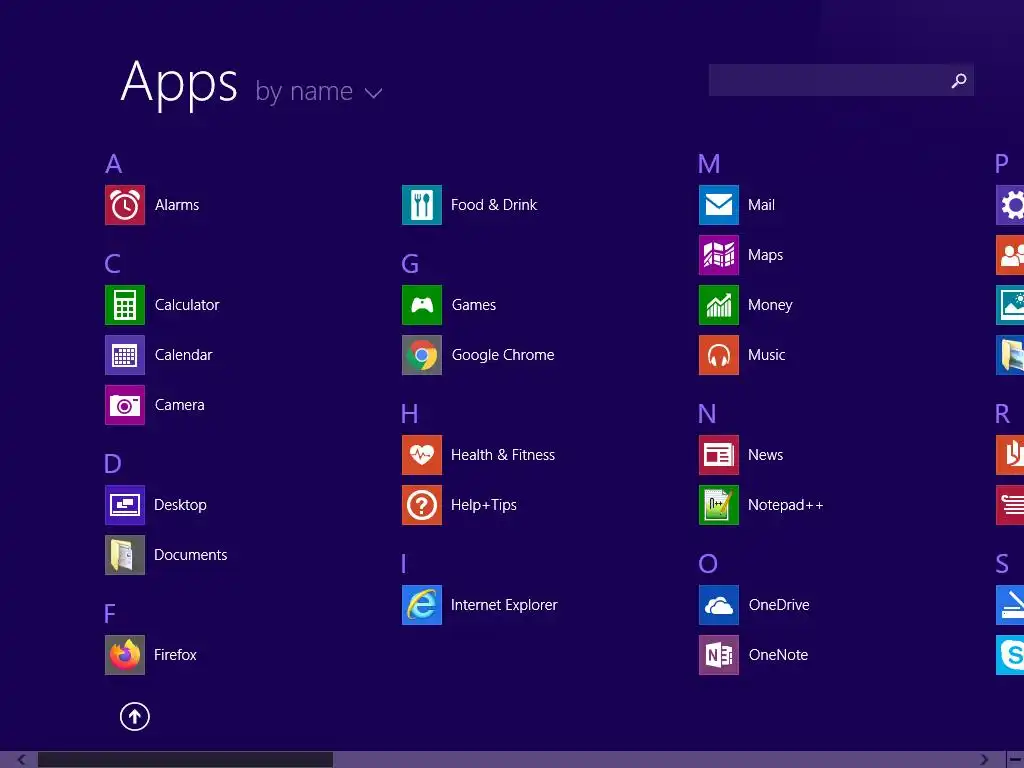Click the search magnifier button
Screen dimensions: 1024x768
(959, 80)
